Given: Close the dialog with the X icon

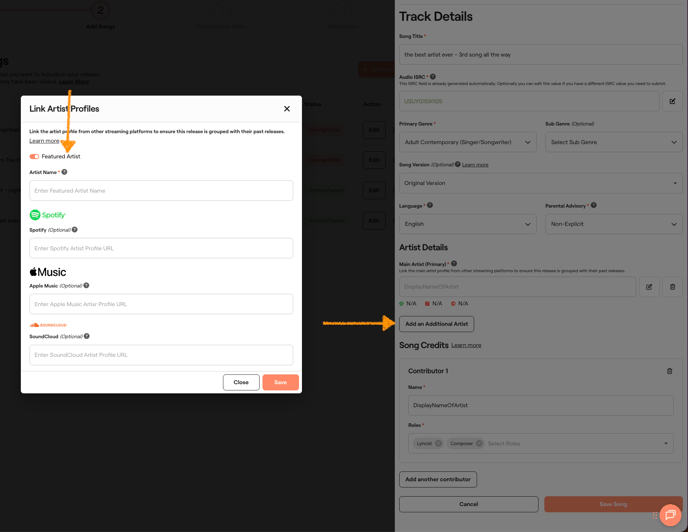Looking at the screenshot, I should 287,109.
